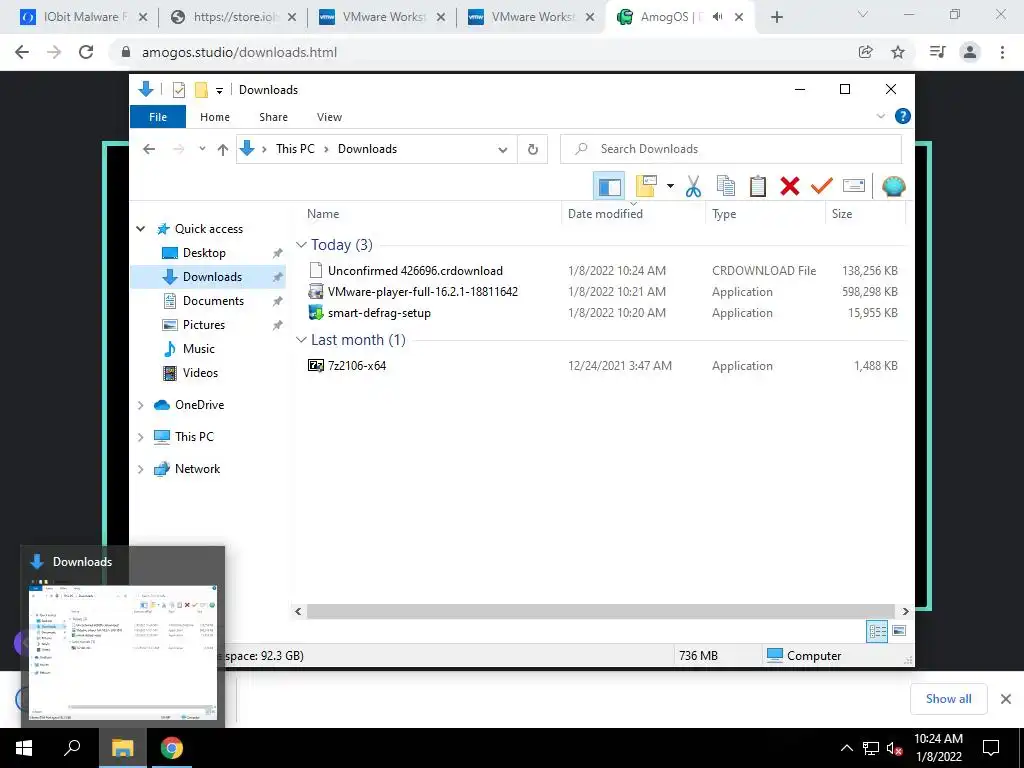The image size is (1024, 768).
Task: Click the New folder icon in title bar
Action: 201,90
